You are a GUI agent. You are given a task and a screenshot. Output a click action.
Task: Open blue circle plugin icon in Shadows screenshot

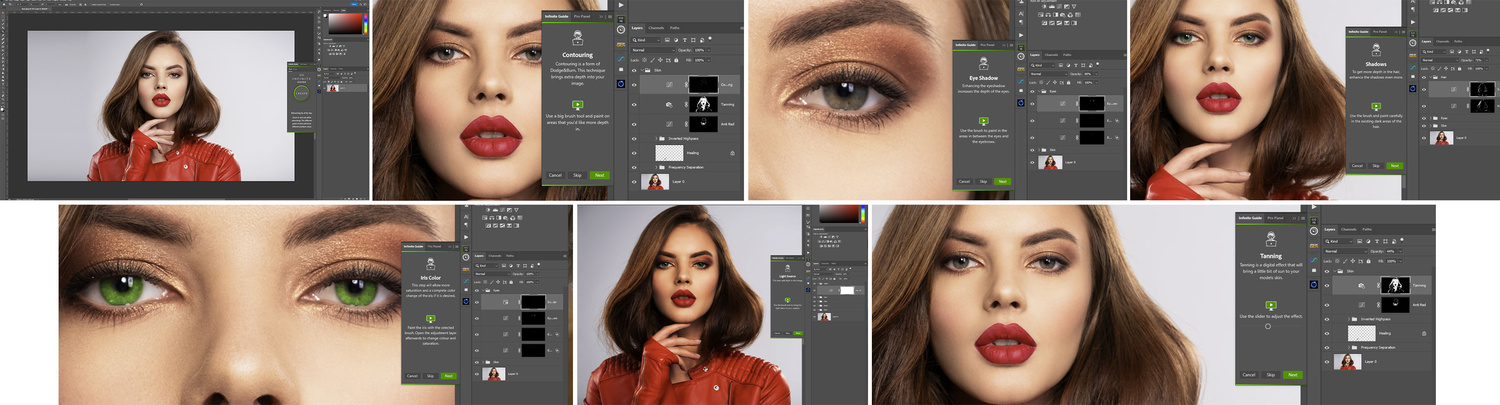pos(1413,88)
